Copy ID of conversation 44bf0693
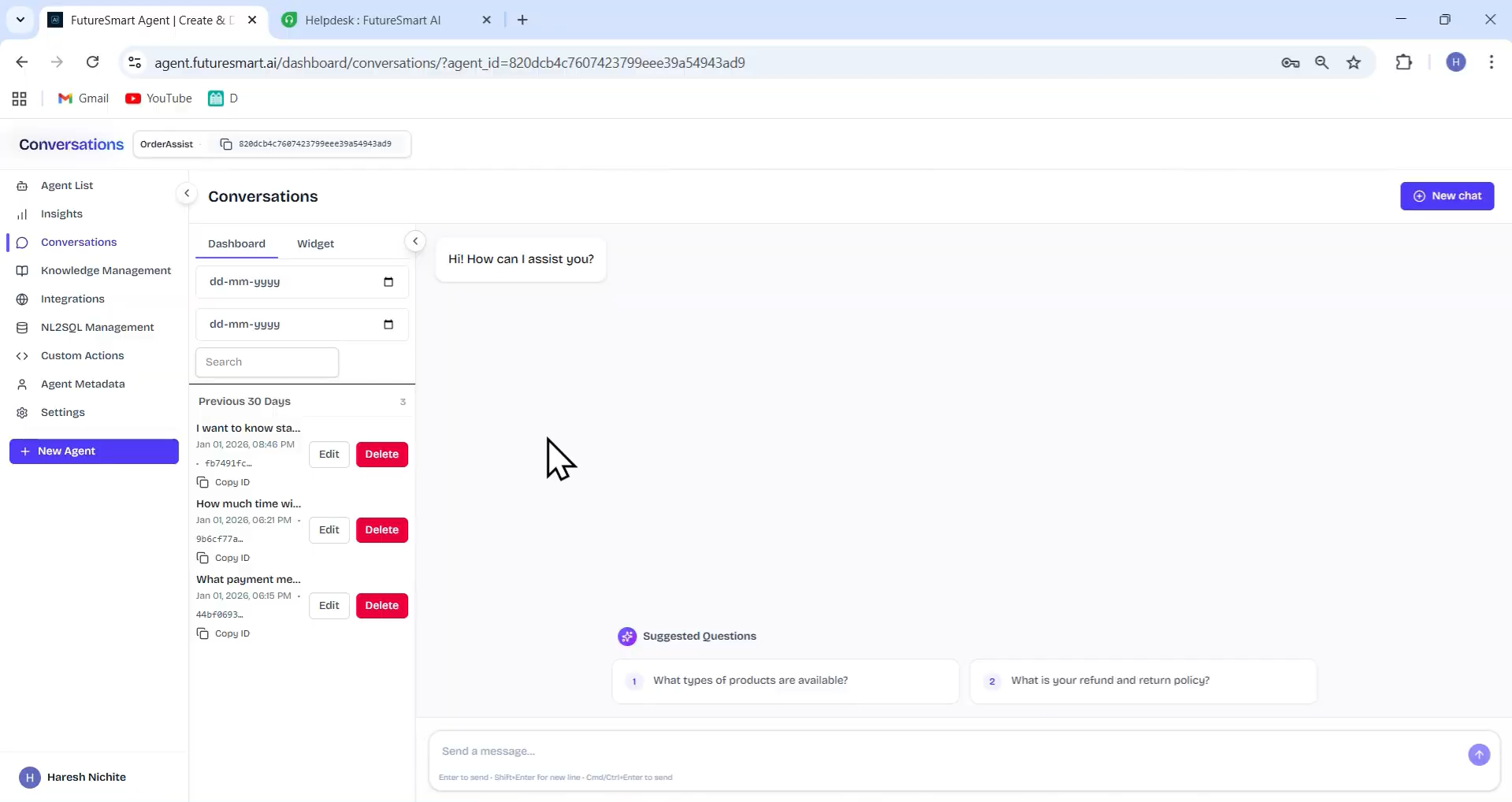 [x=224, y=633]
